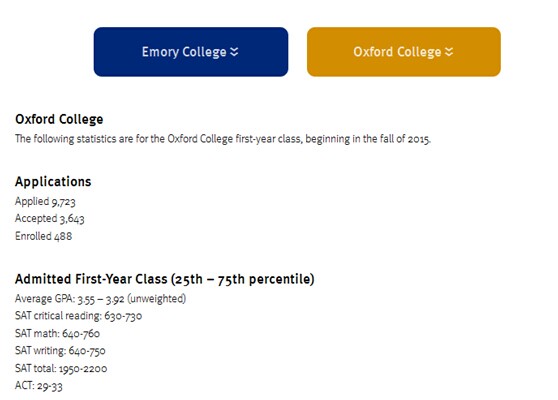Click the SAT critical reading 630-730 line
The image size is (558, 400).
click(78, 316)
